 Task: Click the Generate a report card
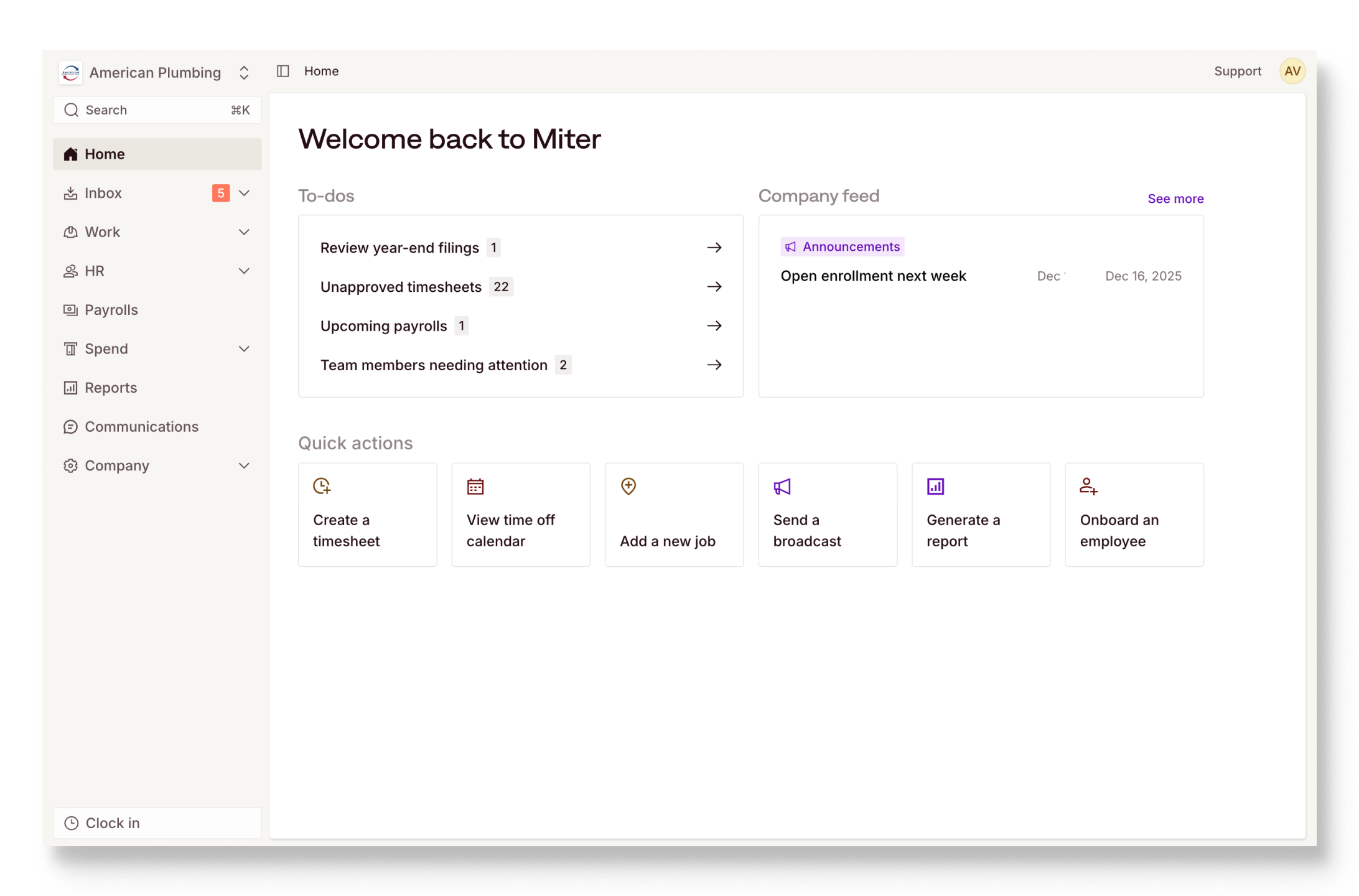[981, 515]
